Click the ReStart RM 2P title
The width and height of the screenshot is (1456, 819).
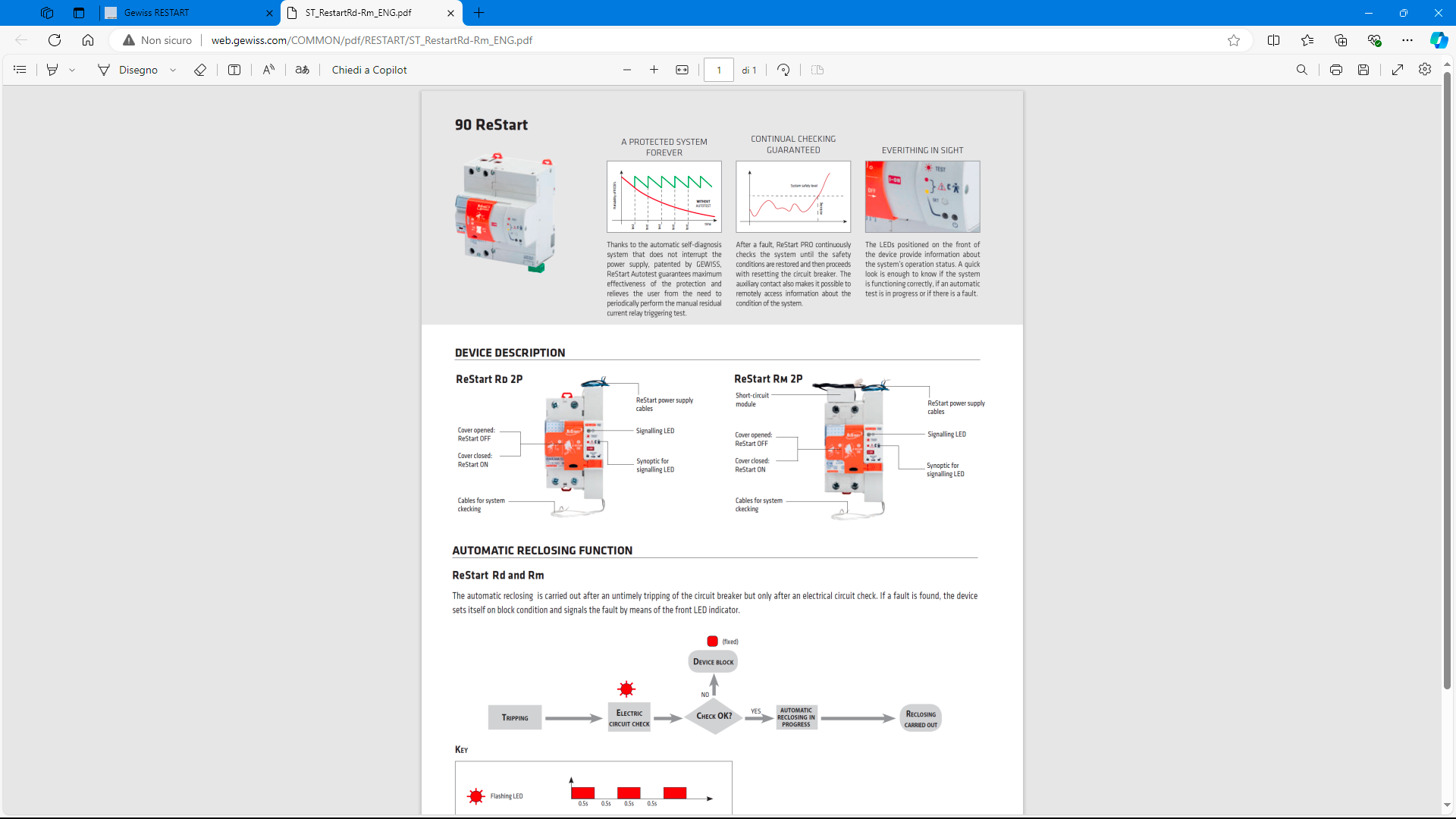coord(768,378)
